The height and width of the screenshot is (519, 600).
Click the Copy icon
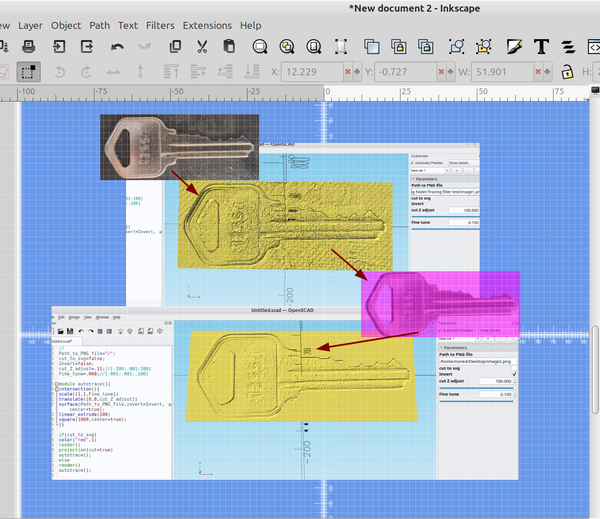[x=175, y=47]
